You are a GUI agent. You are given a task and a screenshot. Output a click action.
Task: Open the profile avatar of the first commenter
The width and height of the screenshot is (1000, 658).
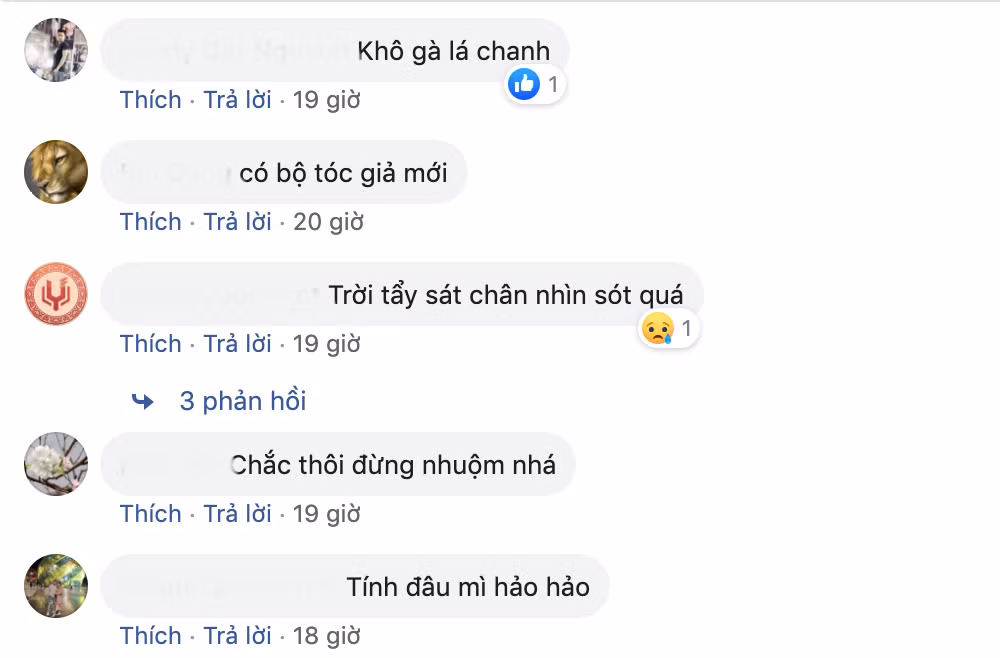[55, 50]
